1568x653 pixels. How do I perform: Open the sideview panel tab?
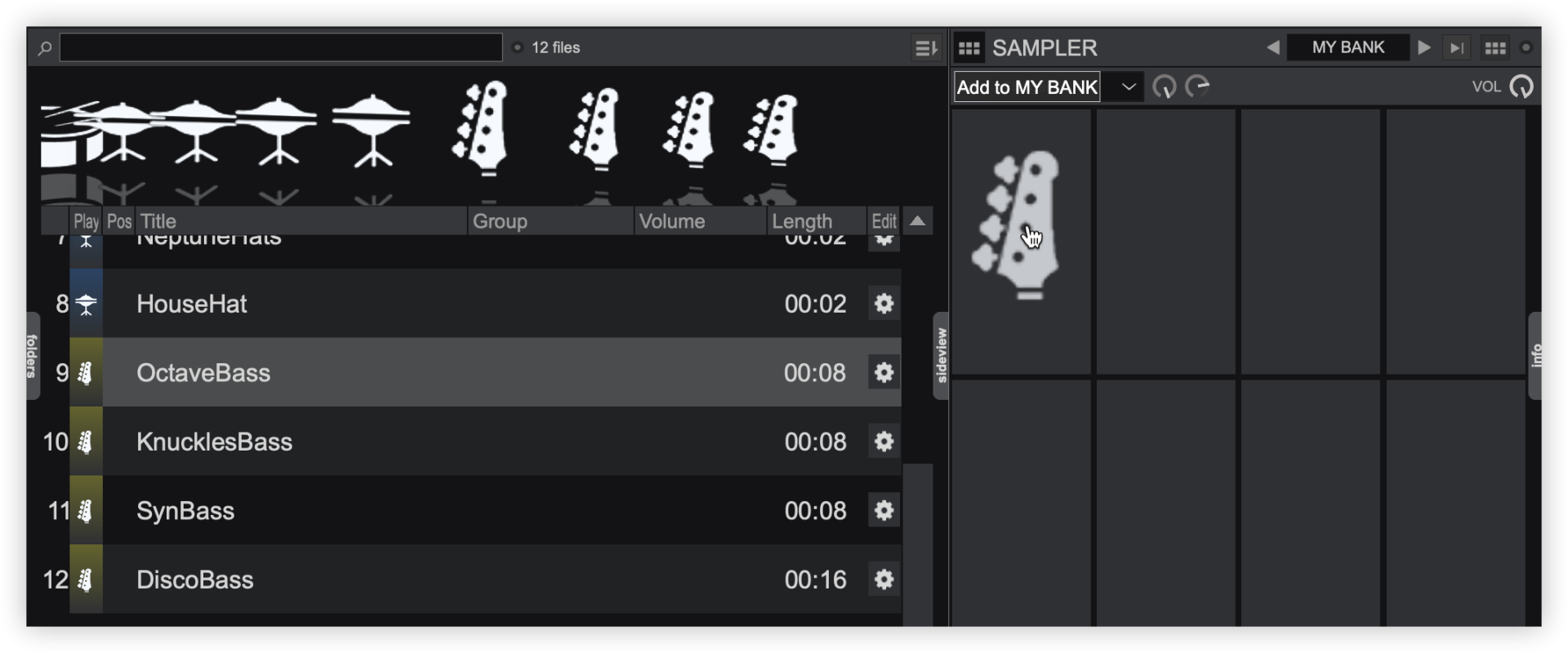click(x=941, y=356)
